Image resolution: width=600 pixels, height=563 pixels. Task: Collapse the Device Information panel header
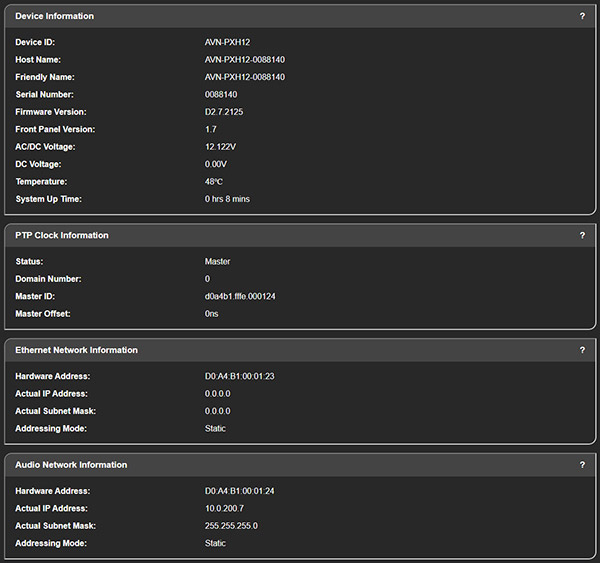point(55,17)
